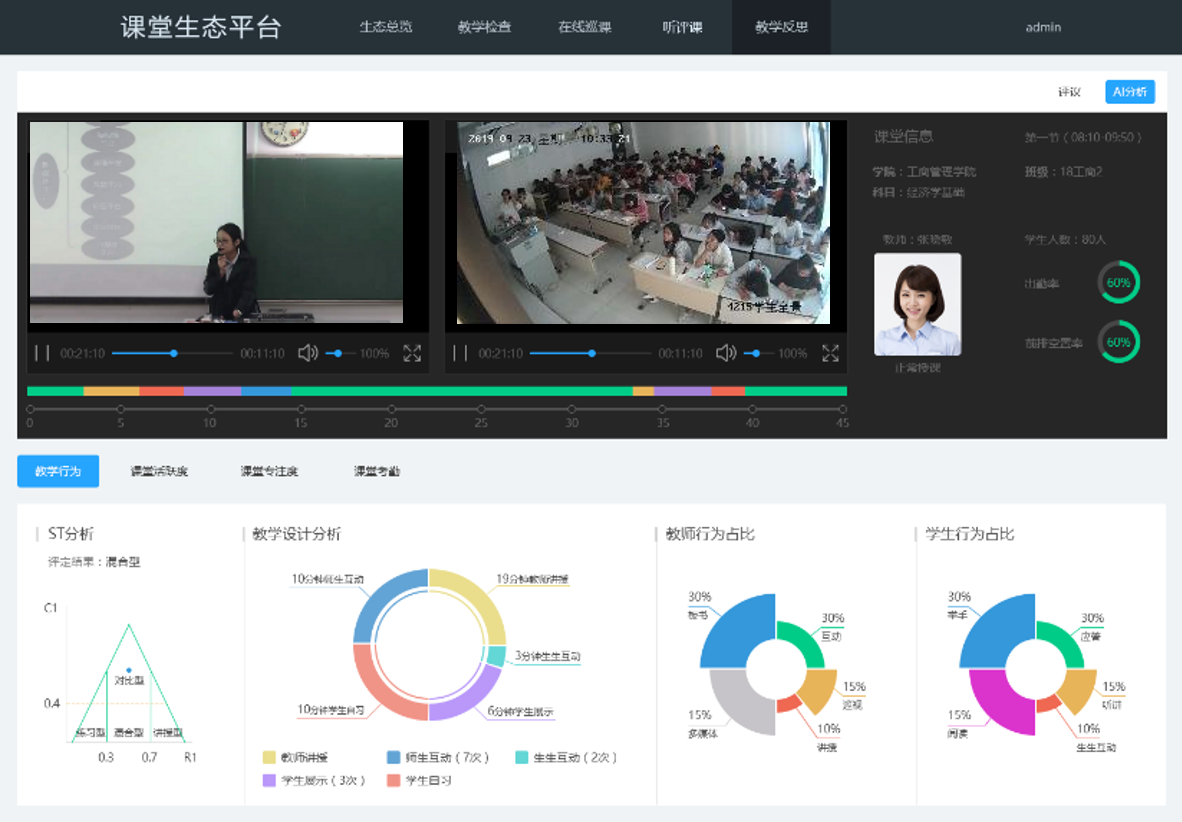Click the AI分析 button
The width and height of the screenshot is (1182, 822).
pos(1129,91)
